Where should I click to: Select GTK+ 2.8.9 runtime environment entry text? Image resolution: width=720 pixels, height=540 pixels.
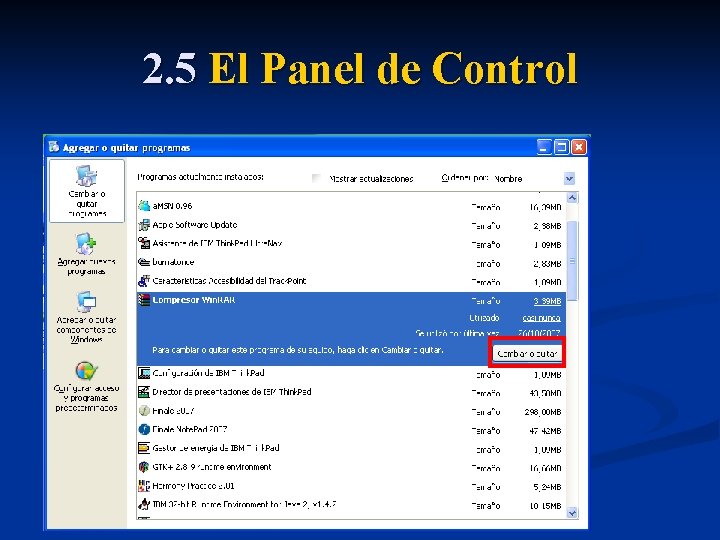tap(212, 467)
